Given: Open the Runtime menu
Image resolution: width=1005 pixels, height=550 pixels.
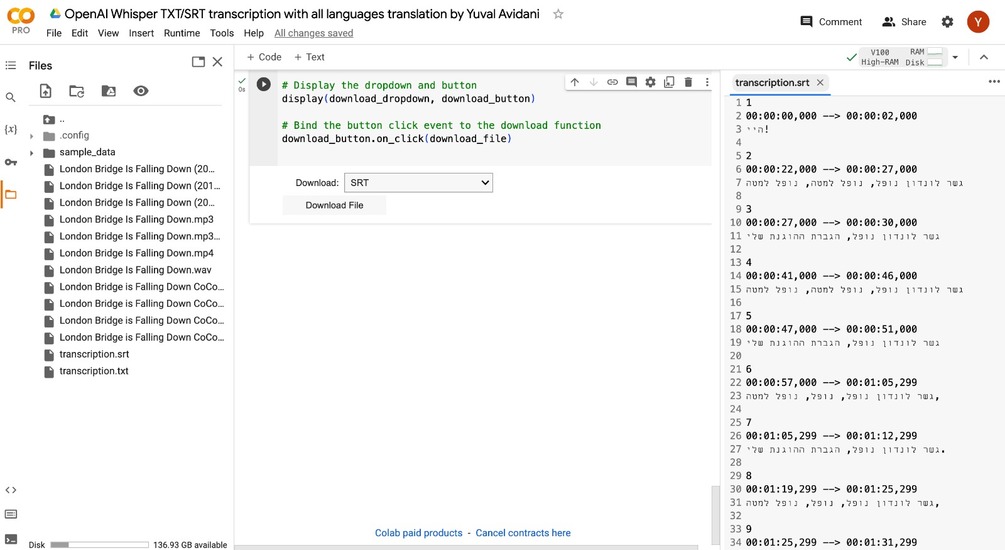Looking at the screenshot, I should click(x=181, y=33).
